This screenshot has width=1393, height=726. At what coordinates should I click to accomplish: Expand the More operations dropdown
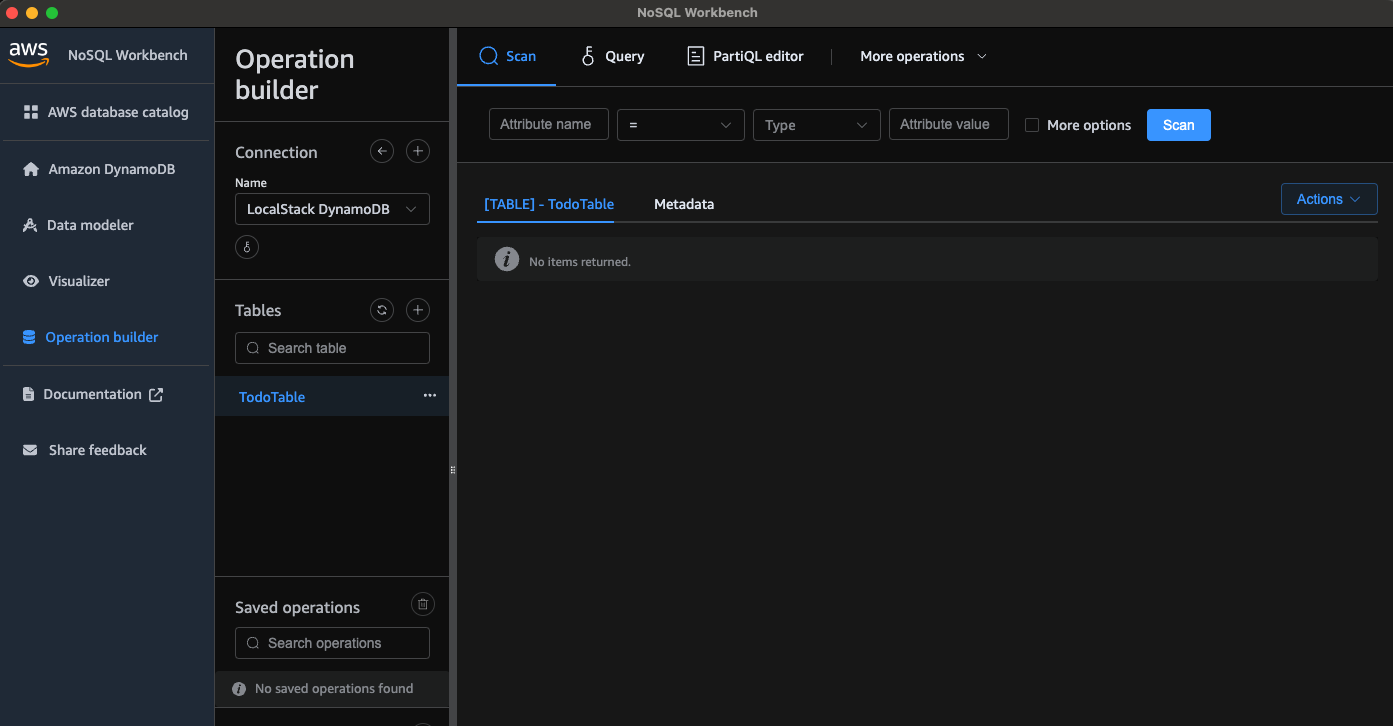[x=923, y=56]
